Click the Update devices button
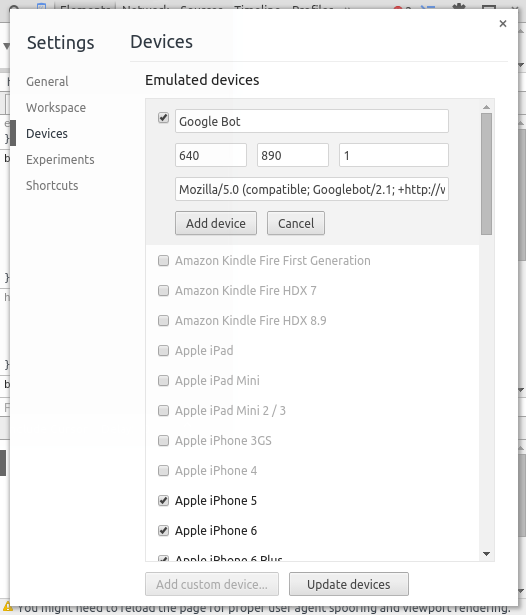Image resolution: width=526 pixels, height=615 pixels. coord(349,584)
